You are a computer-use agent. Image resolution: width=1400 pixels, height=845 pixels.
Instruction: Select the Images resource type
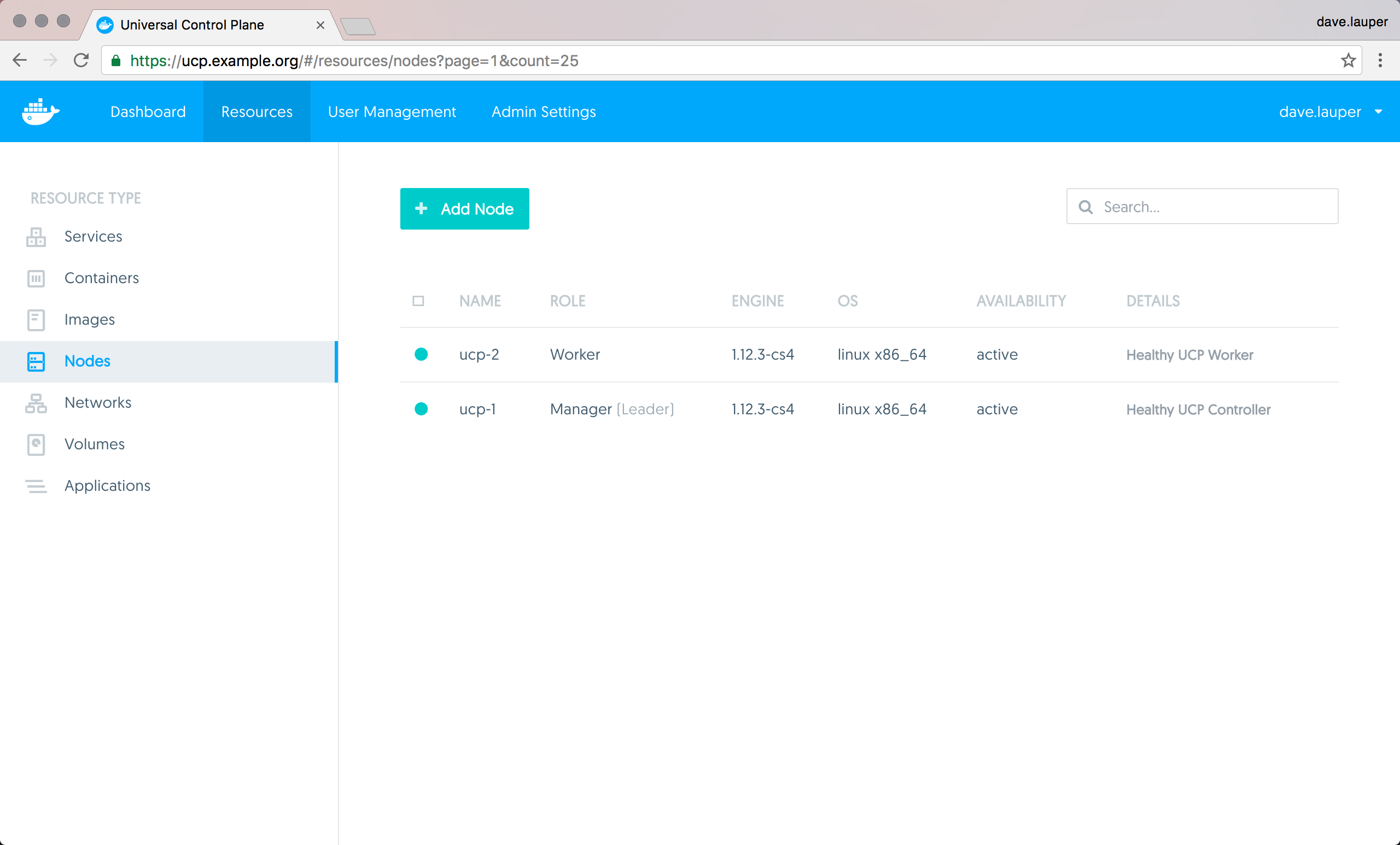pyautogui.click(x=89, y=319)
